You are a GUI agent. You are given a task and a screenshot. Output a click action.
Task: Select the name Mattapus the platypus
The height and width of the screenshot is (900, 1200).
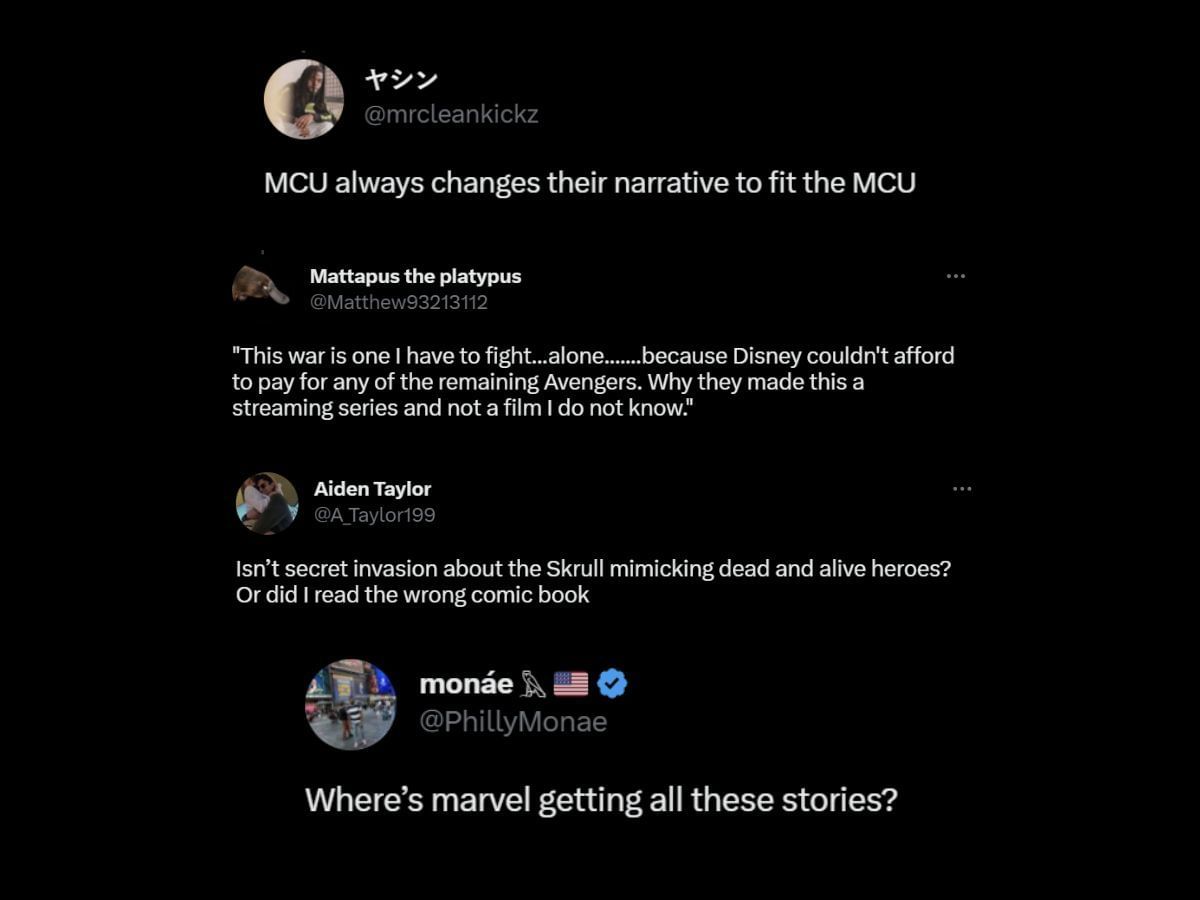pyautogui.click(x=415, y=276)
